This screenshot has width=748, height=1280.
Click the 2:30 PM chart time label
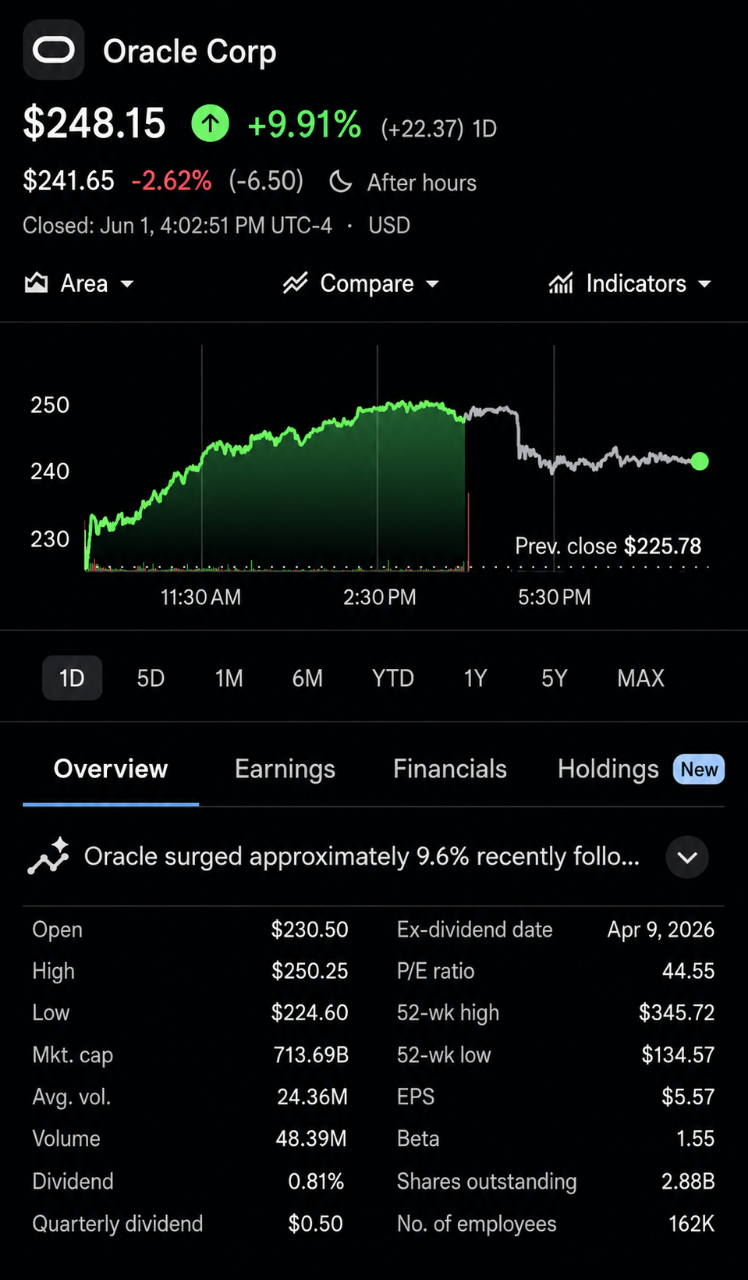pyautogui.click(x=380, y=598)
